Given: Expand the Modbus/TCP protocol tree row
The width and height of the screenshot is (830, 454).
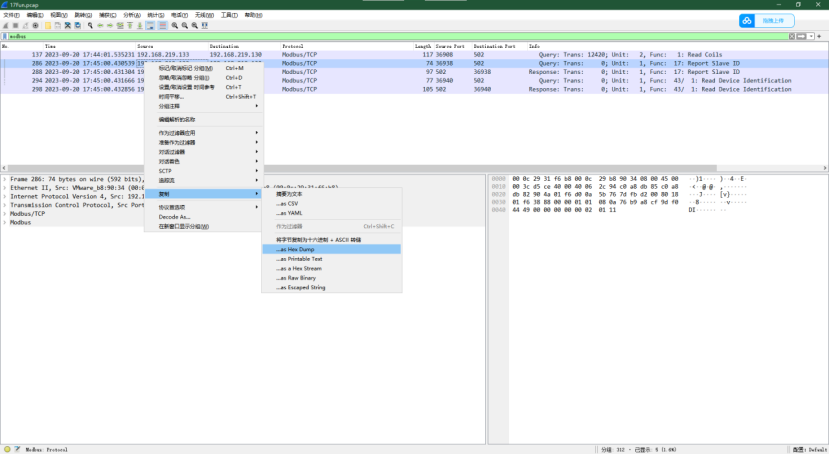Looking at the screenshot, I should click(x=5, y=213).
